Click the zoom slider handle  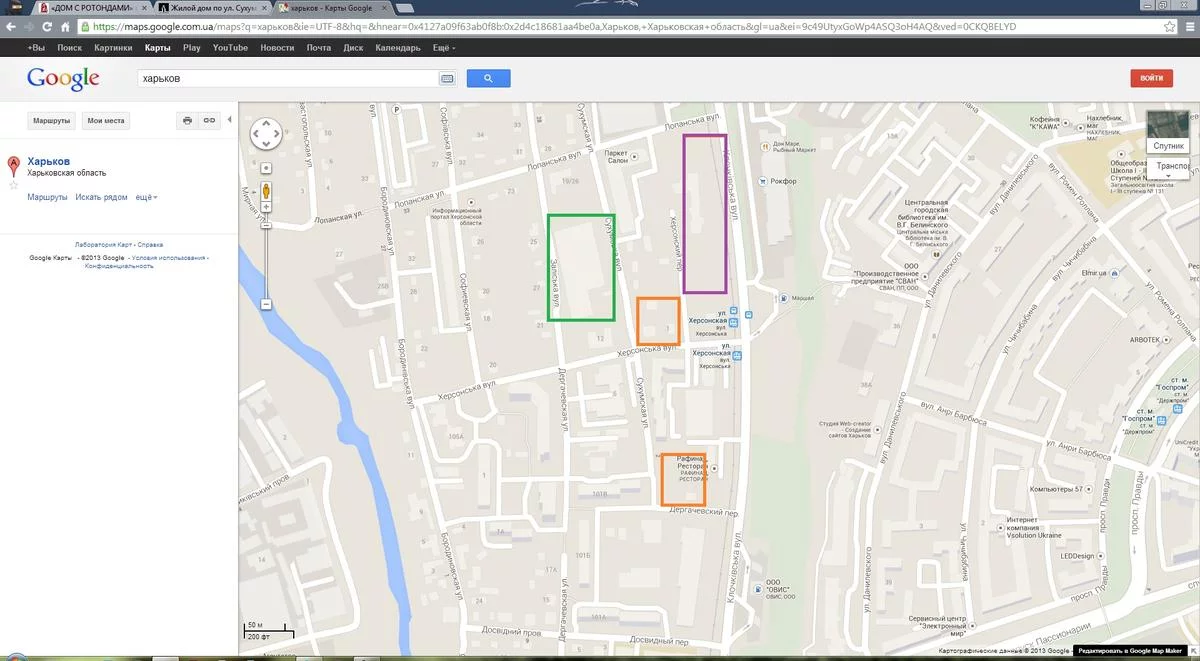point(266,225)
